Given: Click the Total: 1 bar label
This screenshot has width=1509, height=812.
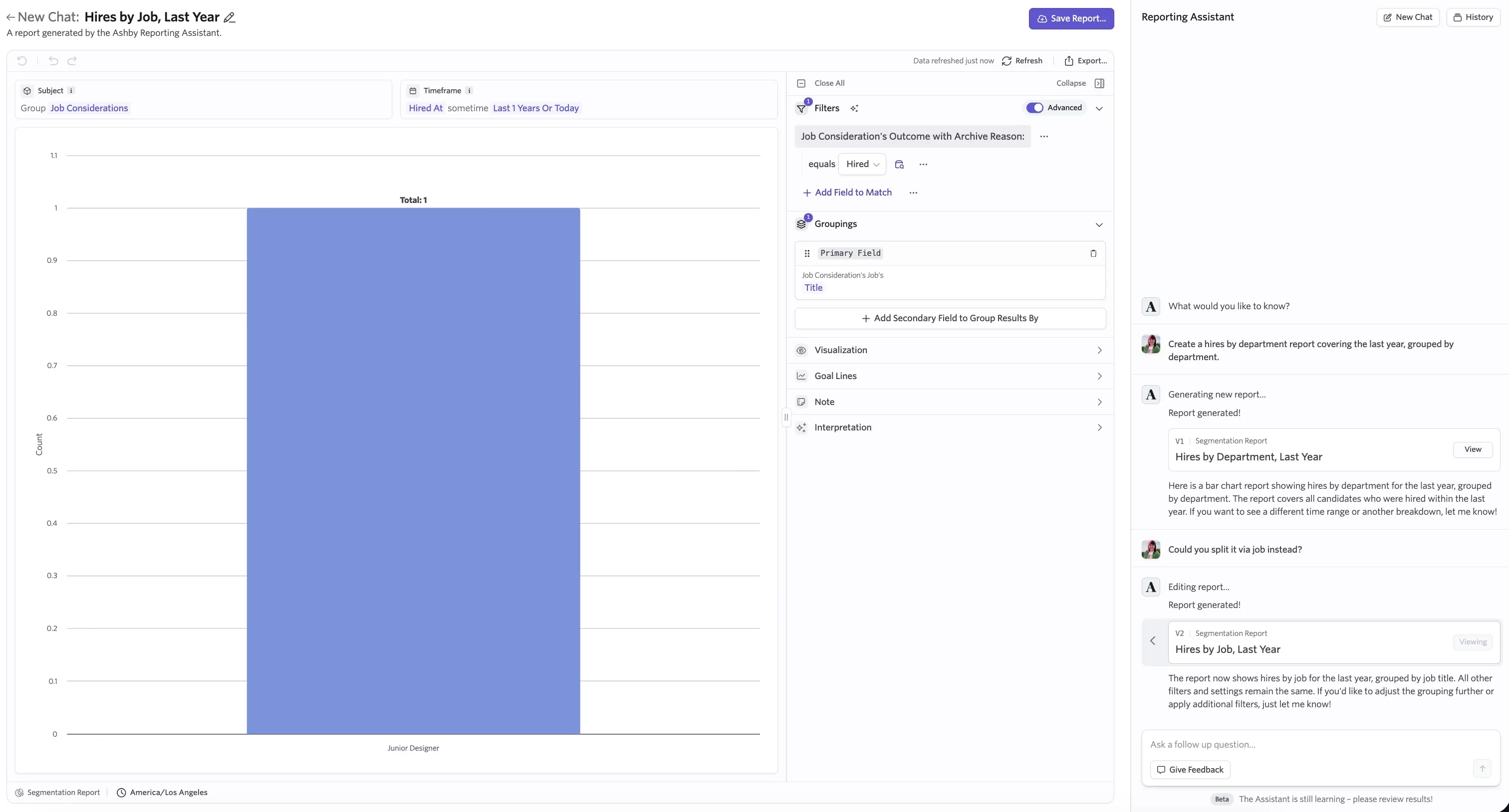Looking at the screenshot, I should 413,200.
